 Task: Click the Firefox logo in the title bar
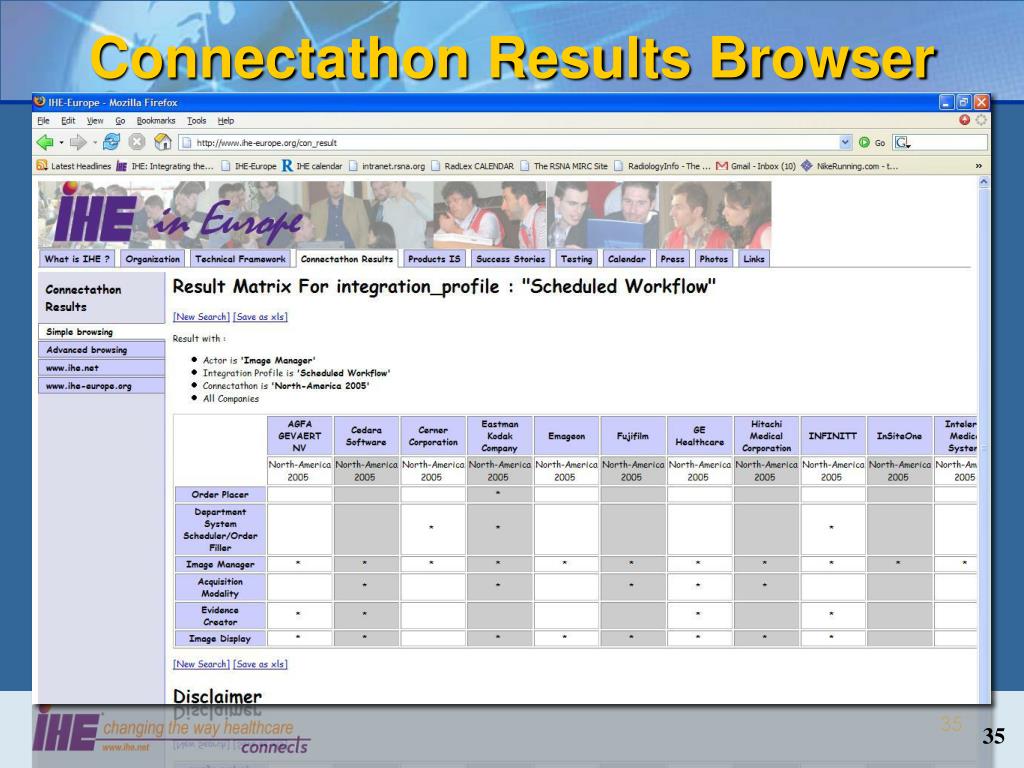coord(39,102)
